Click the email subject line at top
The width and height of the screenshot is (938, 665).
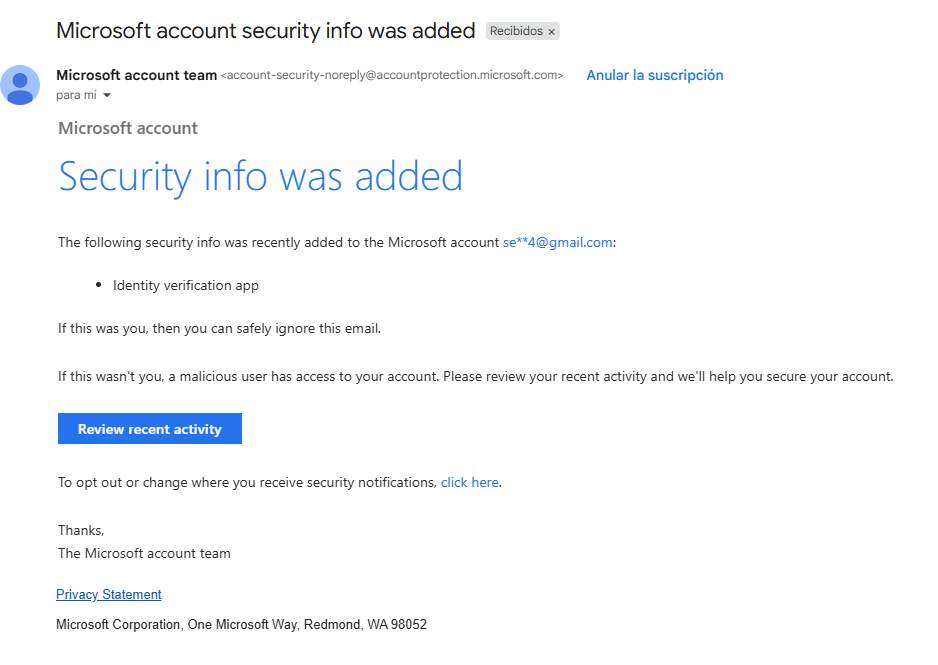(265, 30)
